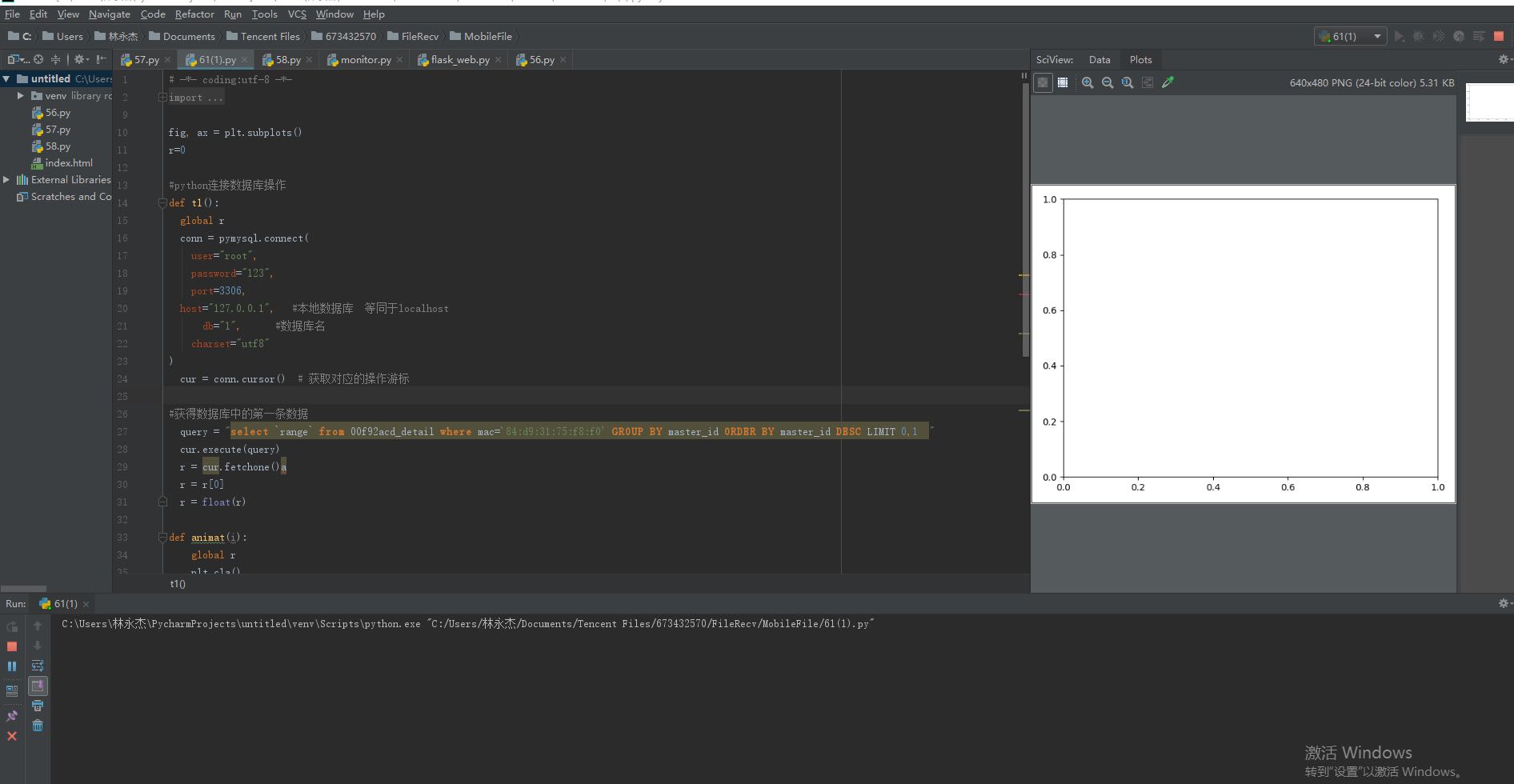Click the Collapse All icon in project panel
This screenshot has height=784, width=1514.
click(x=55, y=59)
